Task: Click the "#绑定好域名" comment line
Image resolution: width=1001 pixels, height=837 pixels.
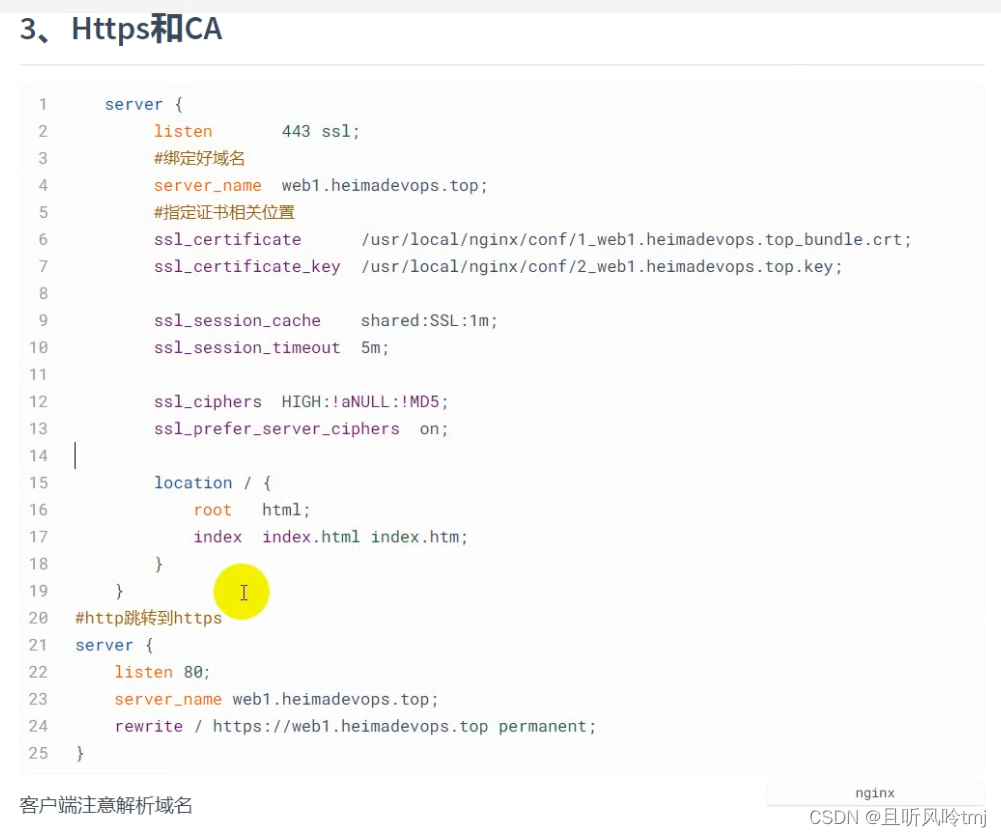Action: coord(199,158)
